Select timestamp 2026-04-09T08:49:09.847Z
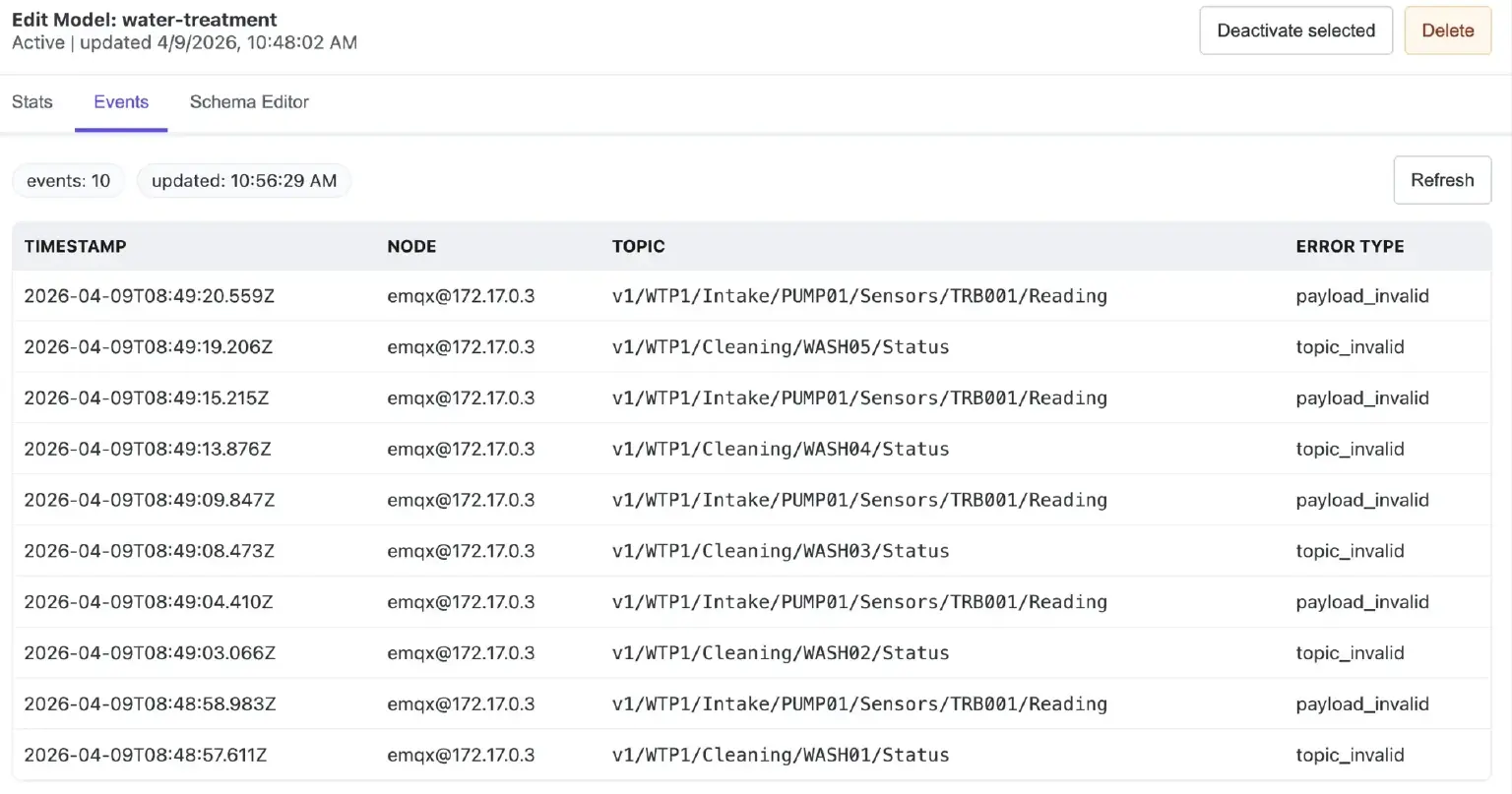This screenshot has width=1512, height=794. [150, 501]
